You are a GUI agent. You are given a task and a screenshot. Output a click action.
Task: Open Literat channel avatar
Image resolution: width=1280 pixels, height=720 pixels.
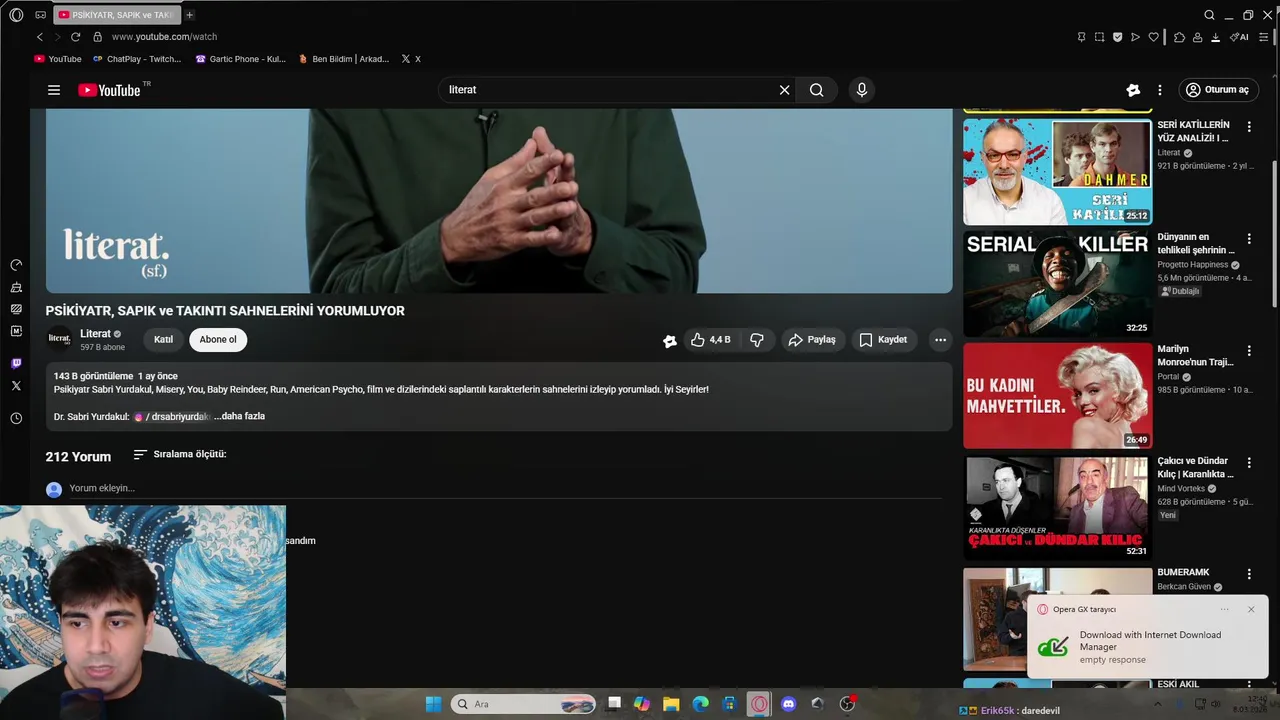pyautogui.click(x=60, y=340)
